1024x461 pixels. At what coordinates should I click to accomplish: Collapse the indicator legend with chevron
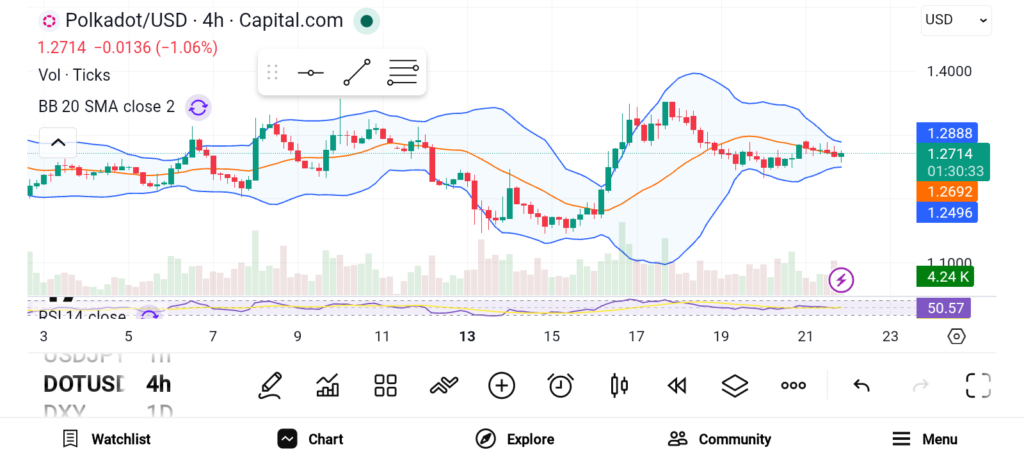click(58, 142)
